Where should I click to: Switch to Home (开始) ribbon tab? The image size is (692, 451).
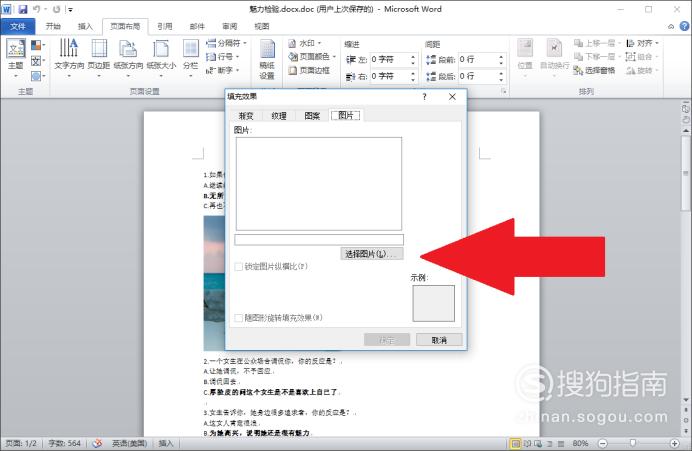click(x=53, y=26)
